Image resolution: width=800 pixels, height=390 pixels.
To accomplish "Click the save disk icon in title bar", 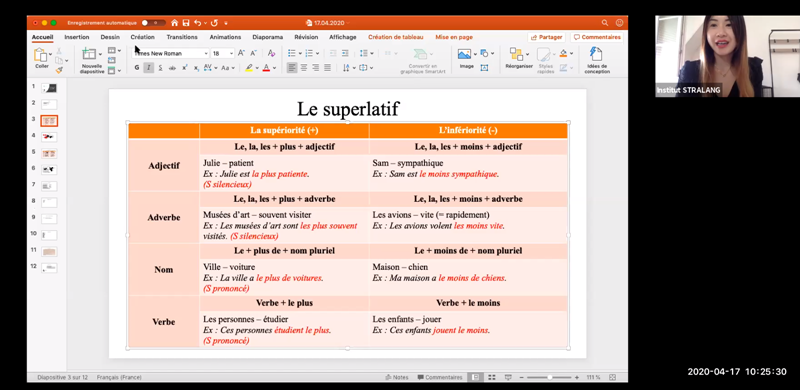I will click(186, 23).
